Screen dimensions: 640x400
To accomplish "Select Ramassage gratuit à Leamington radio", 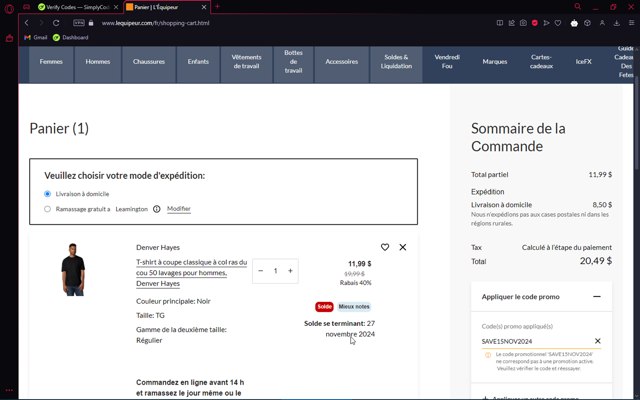I will click(47, 209).
